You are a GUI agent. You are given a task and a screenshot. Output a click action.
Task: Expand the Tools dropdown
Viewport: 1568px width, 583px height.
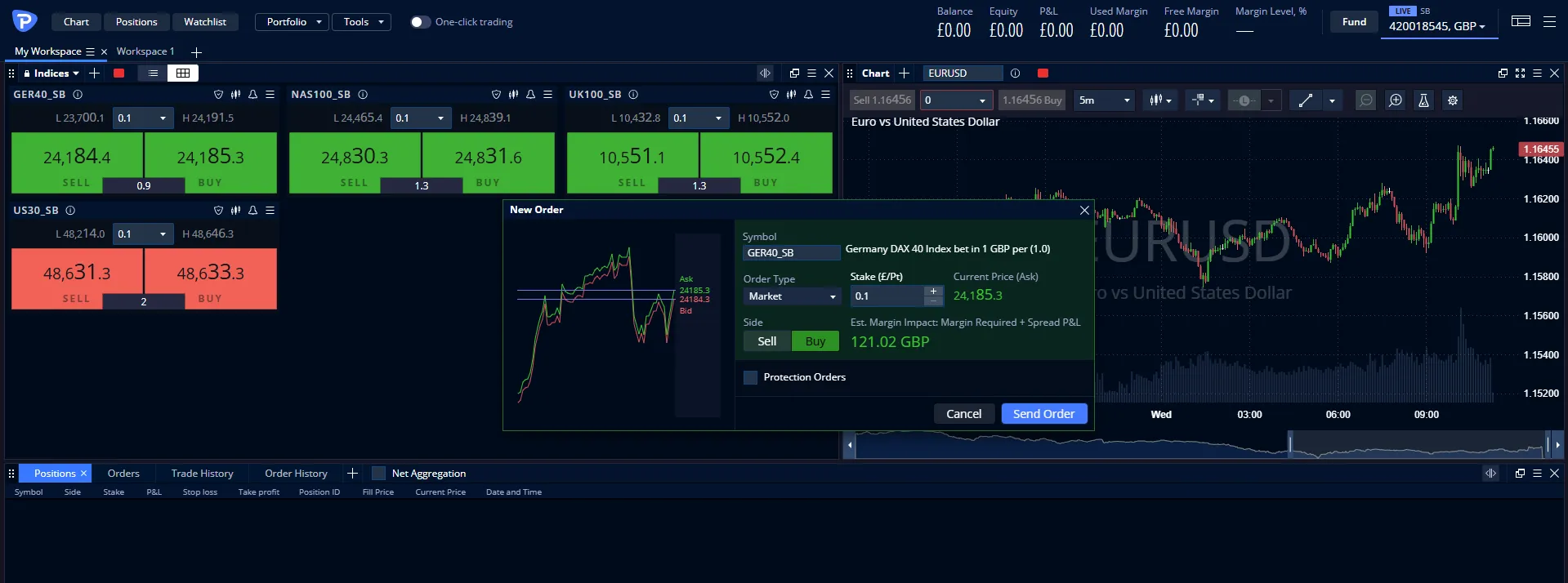(x=362, y=22)
